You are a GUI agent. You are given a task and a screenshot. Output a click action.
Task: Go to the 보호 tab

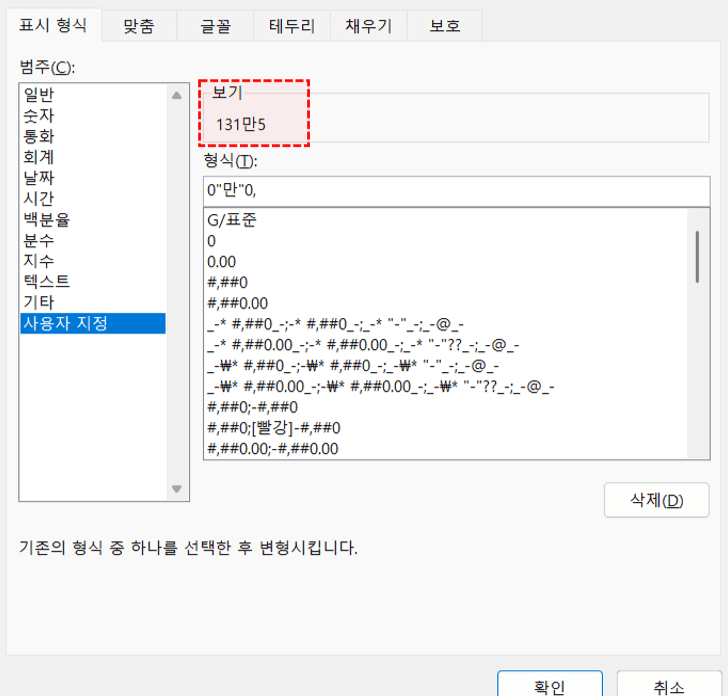(x=444, y=26)
